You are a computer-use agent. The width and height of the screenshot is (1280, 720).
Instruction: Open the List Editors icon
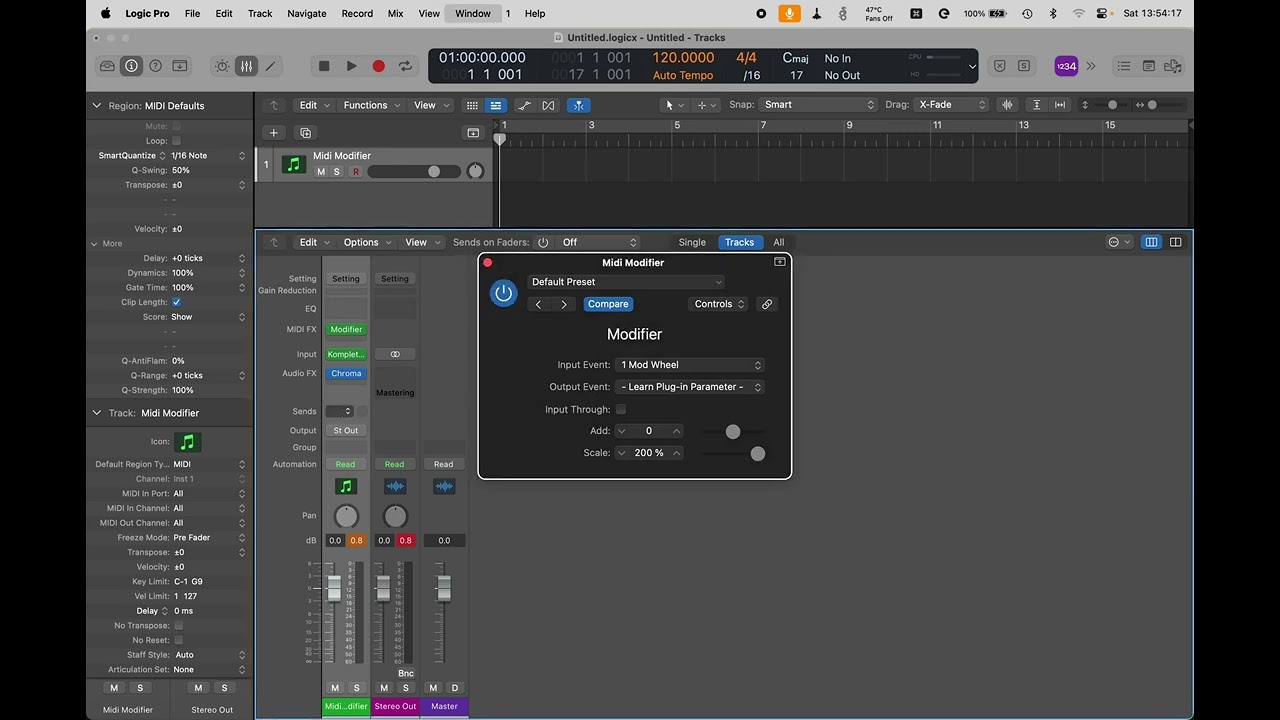coord(1124,66)
